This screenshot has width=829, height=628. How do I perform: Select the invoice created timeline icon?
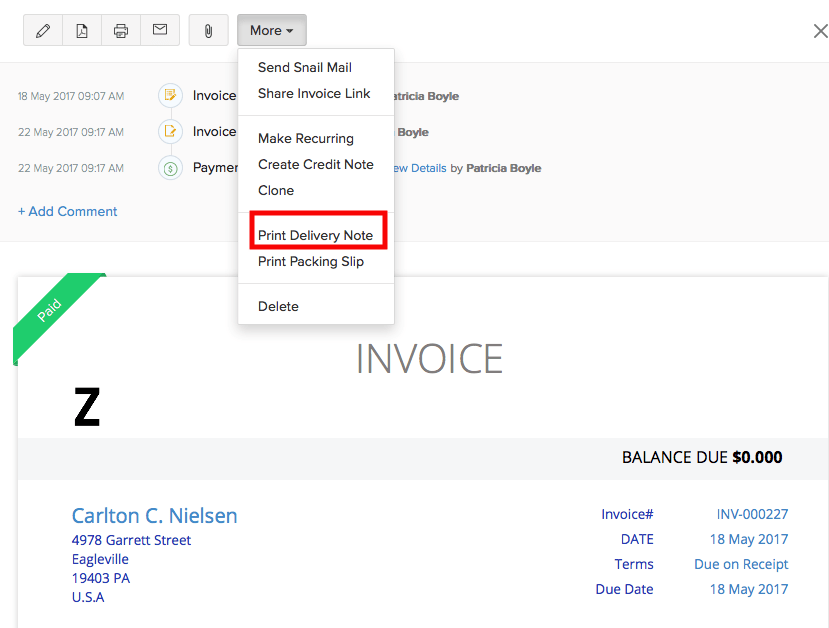pyautogui.click(x=169, y=95)
